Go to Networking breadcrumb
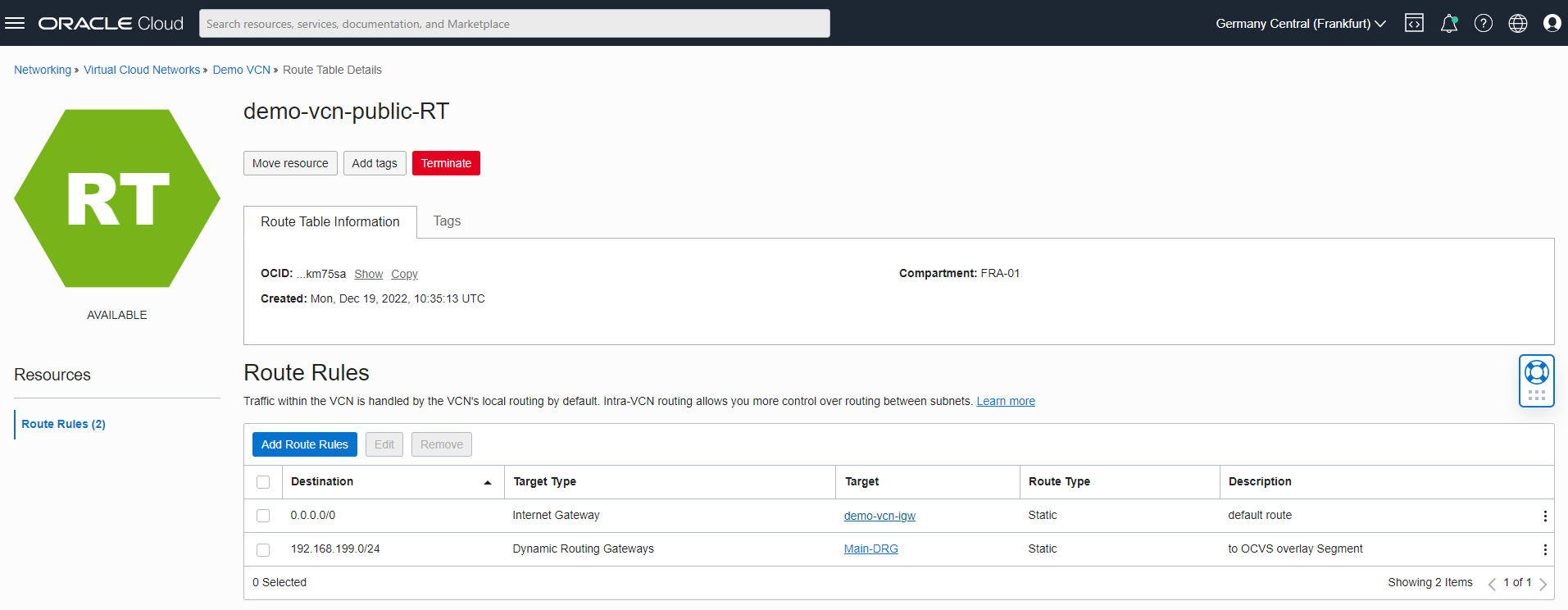The image size is (1568, 610). pyautogui.click(x=43, y=70)
